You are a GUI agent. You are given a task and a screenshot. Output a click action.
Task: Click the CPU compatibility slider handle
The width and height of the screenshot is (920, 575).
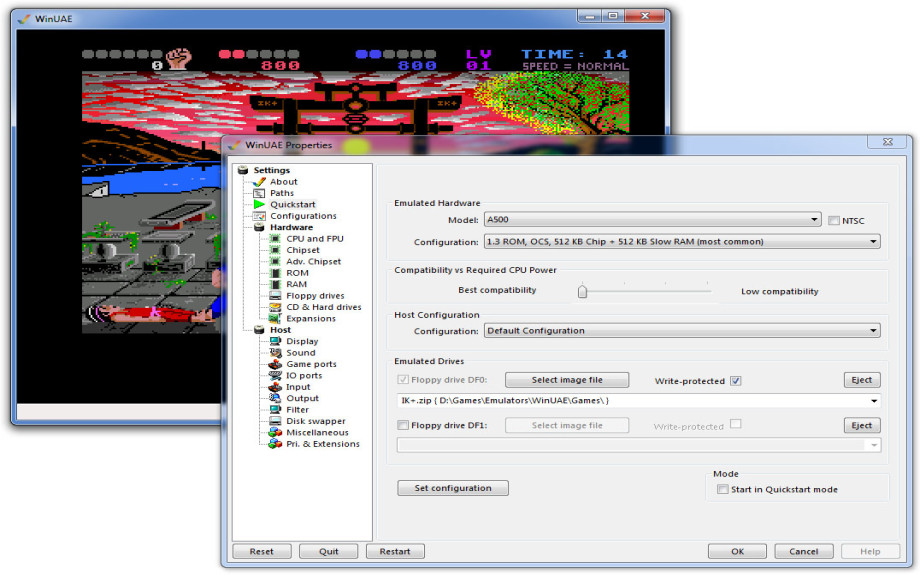[x=582, y=292]
